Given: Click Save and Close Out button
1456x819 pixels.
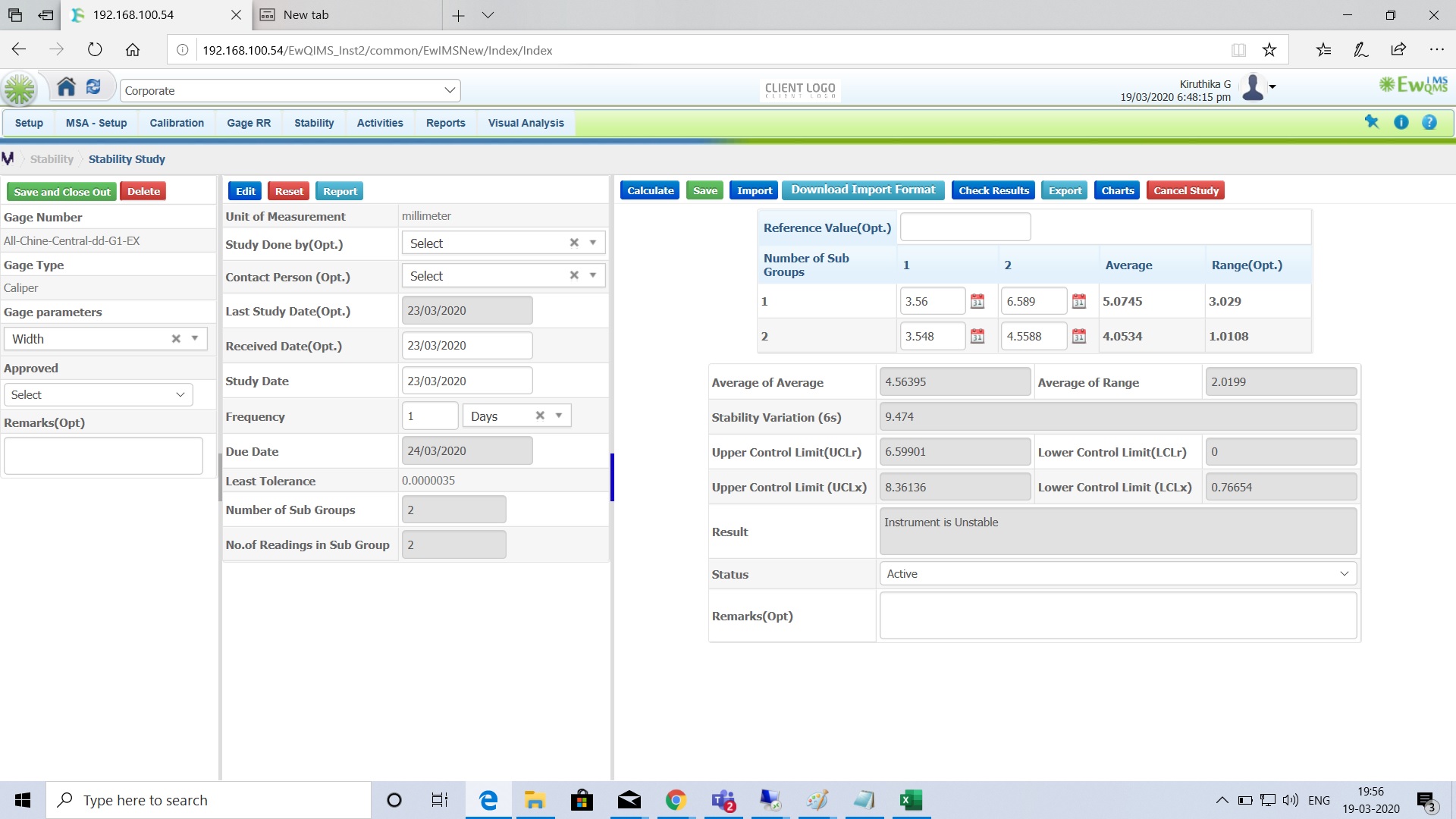Looking at the screenshot, I should point(61,192).
